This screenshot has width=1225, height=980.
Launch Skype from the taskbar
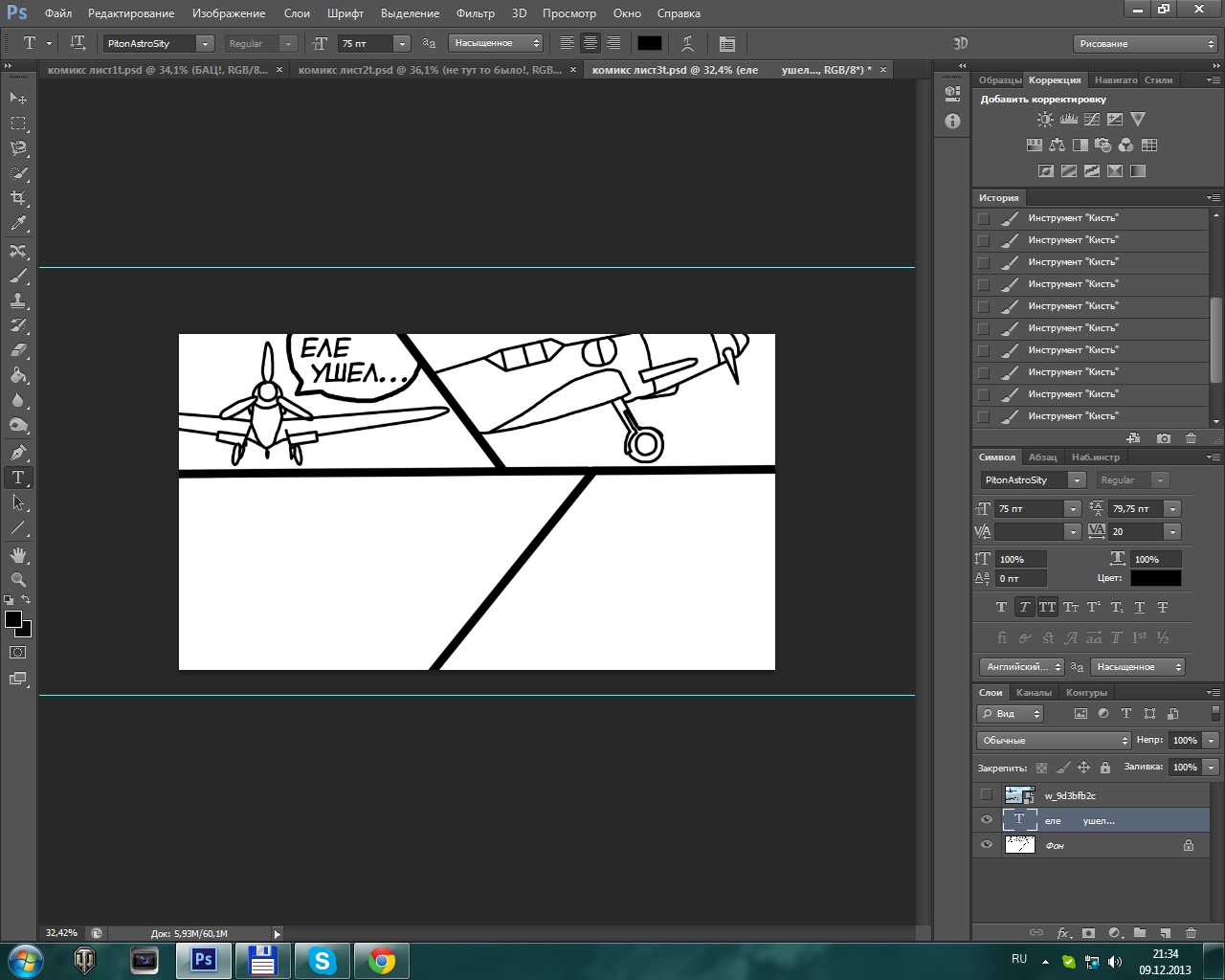322,960
